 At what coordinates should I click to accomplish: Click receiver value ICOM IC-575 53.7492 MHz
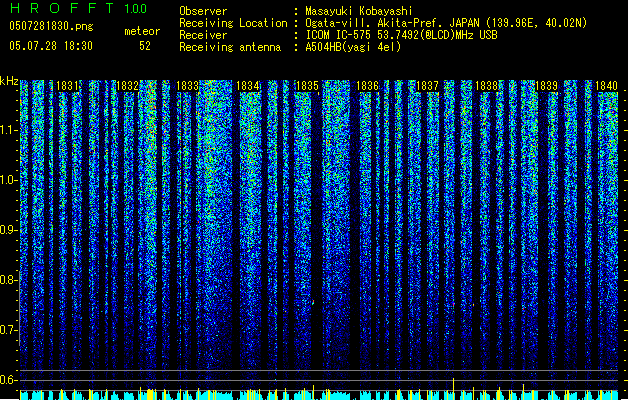point(401,35)
